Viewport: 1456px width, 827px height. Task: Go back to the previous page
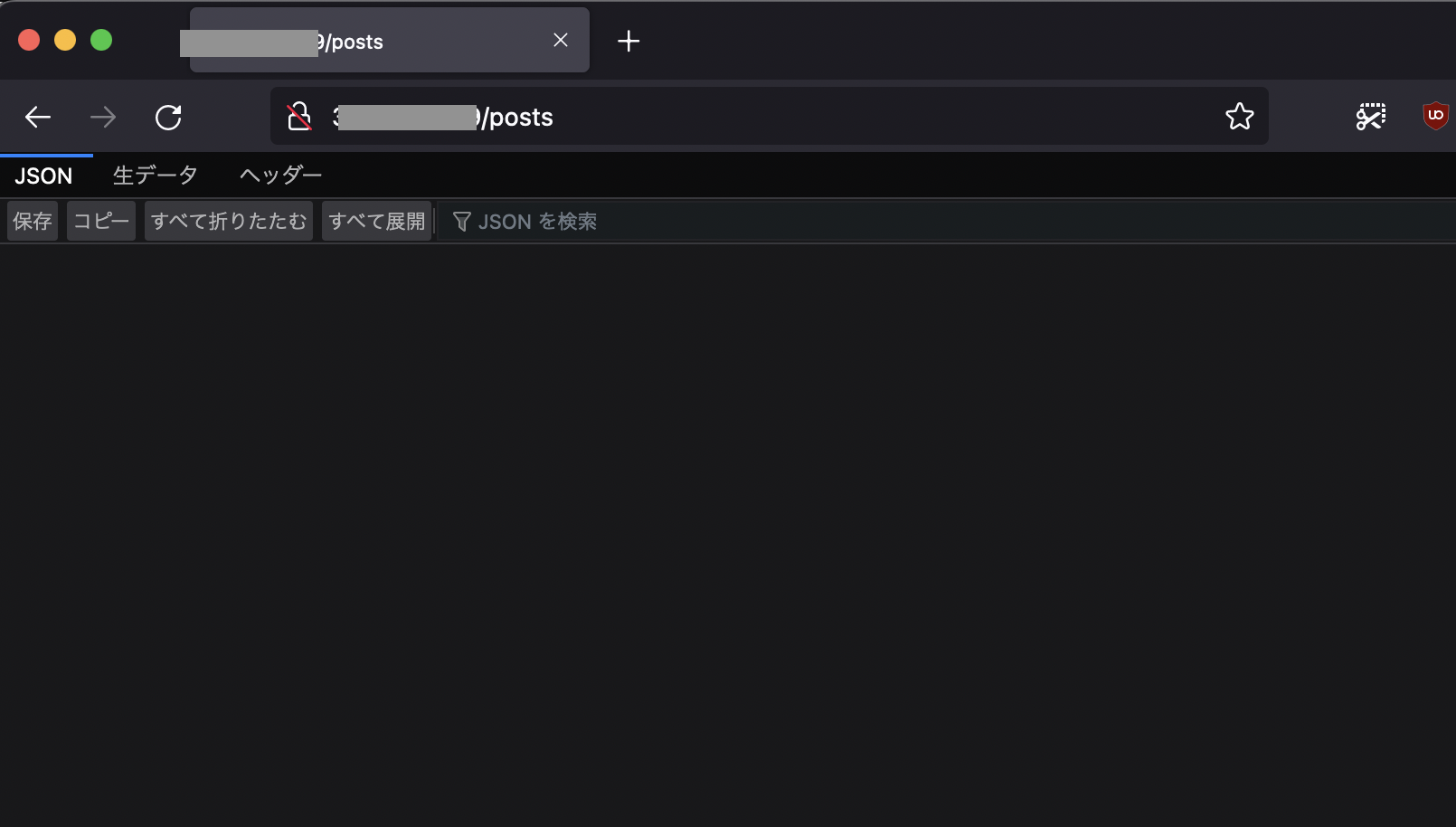[38, 117]
